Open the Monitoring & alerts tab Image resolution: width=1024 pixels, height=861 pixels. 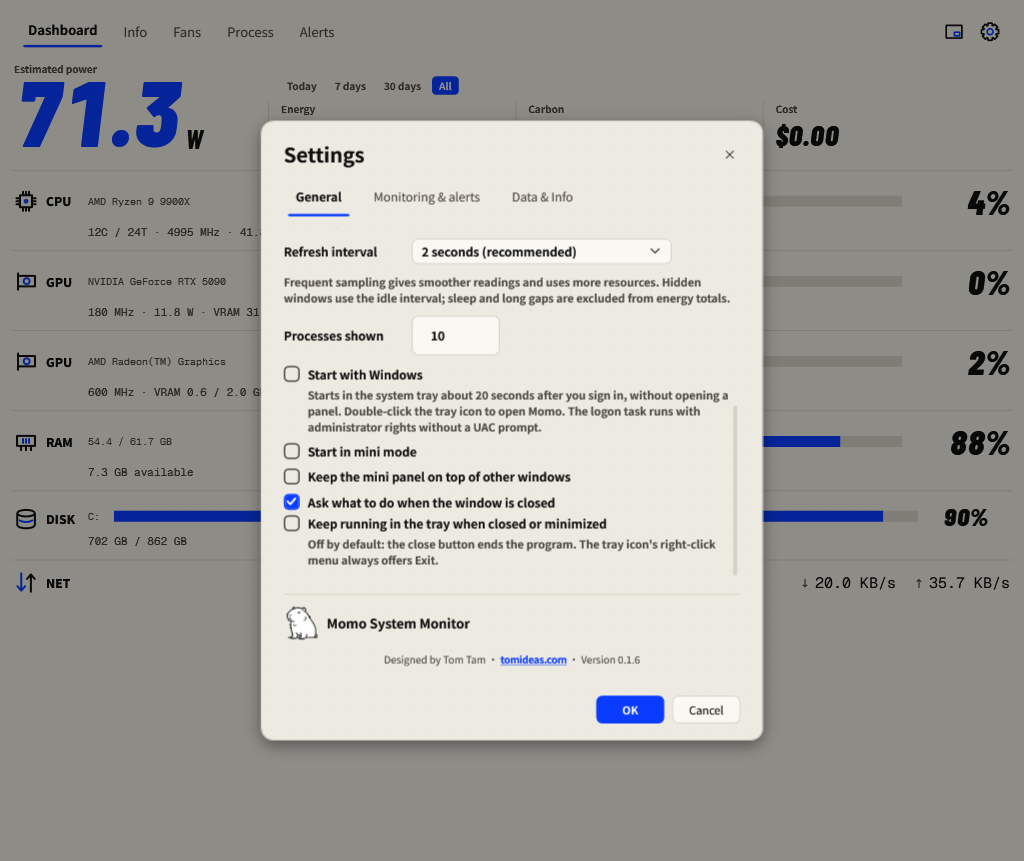pyautogui.click(x=426, y=197)
